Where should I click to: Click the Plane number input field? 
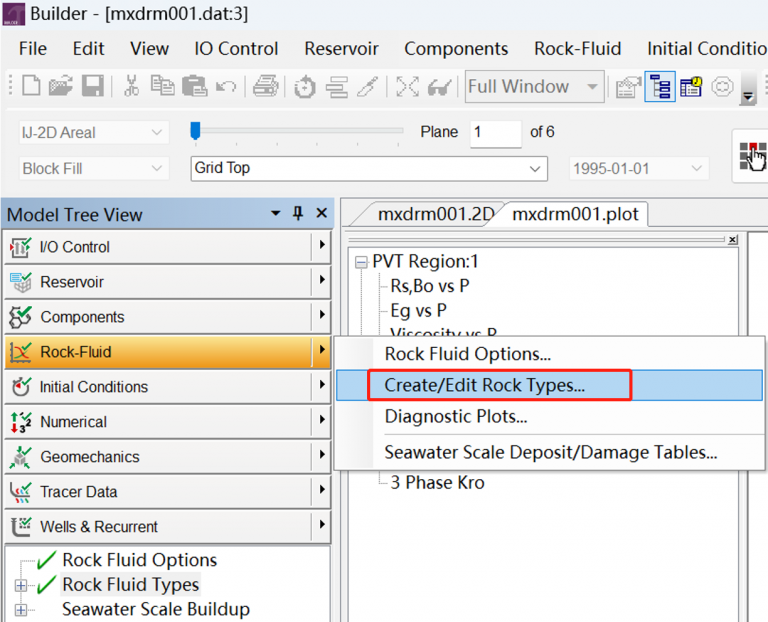495,132
